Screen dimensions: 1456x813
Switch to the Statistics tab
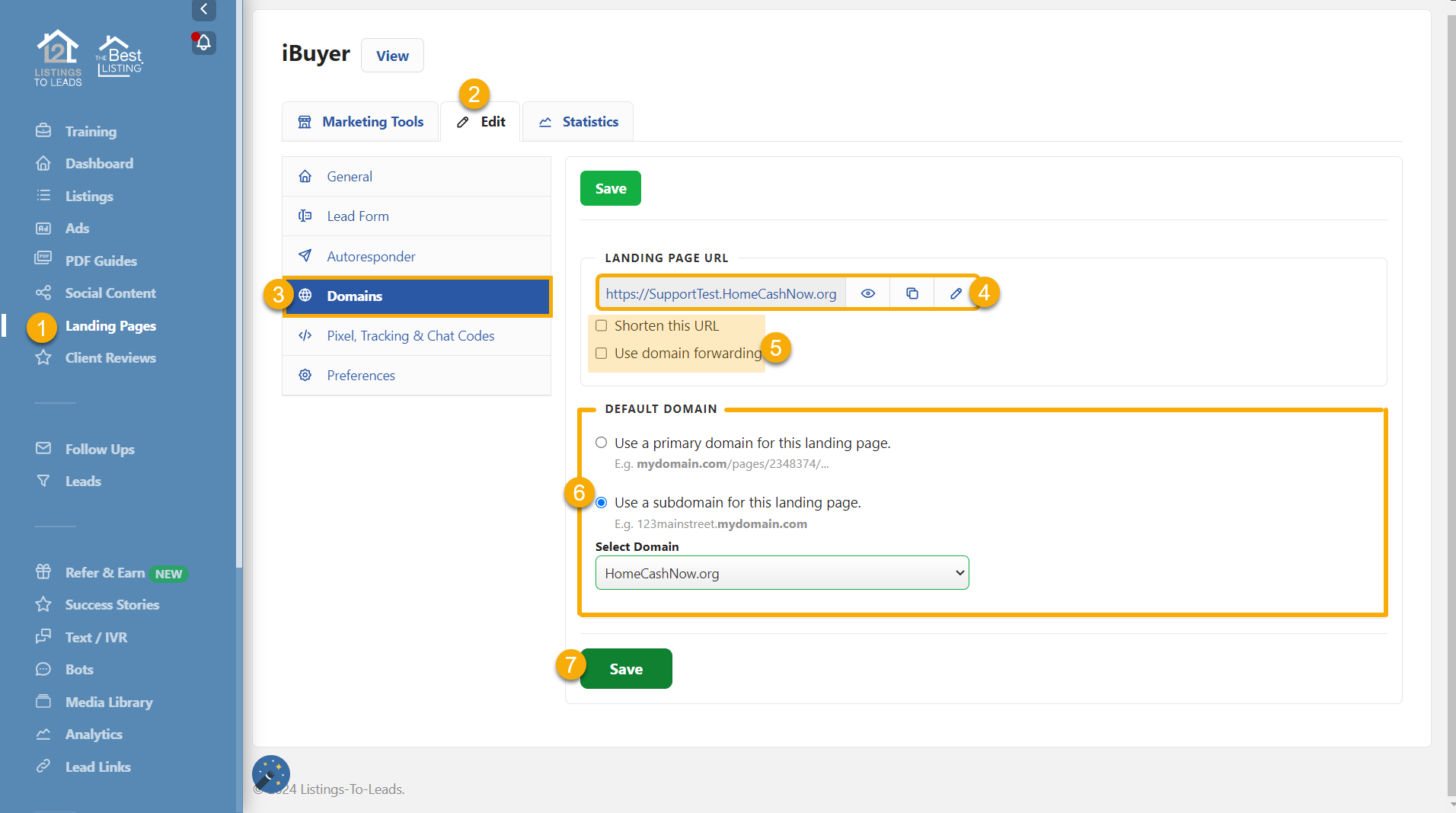coord(577,121)
